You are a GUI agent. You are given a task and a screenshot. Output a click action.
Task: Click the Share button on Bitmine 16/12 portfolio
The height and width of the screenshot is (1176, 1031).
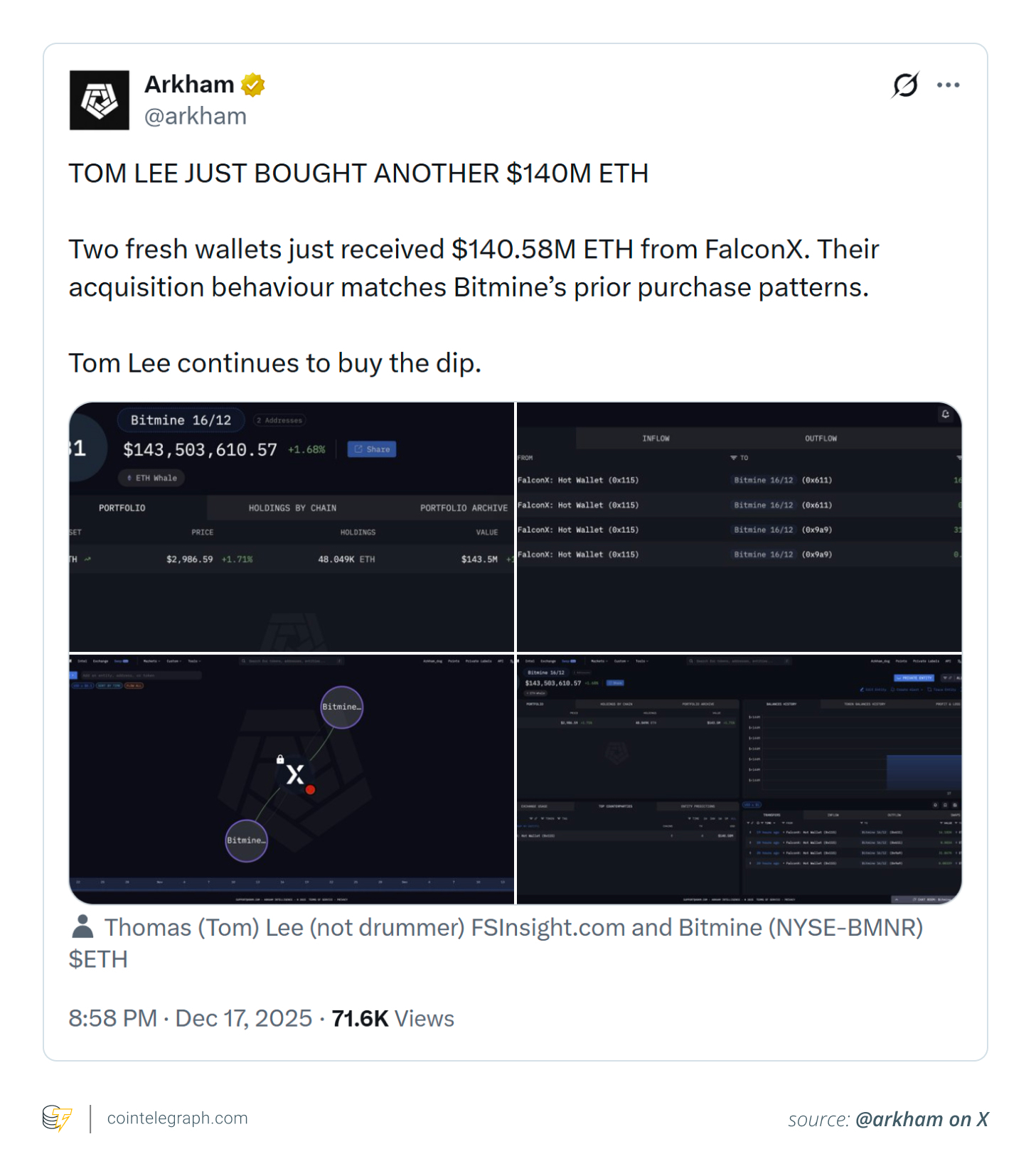tap(372, 449)
